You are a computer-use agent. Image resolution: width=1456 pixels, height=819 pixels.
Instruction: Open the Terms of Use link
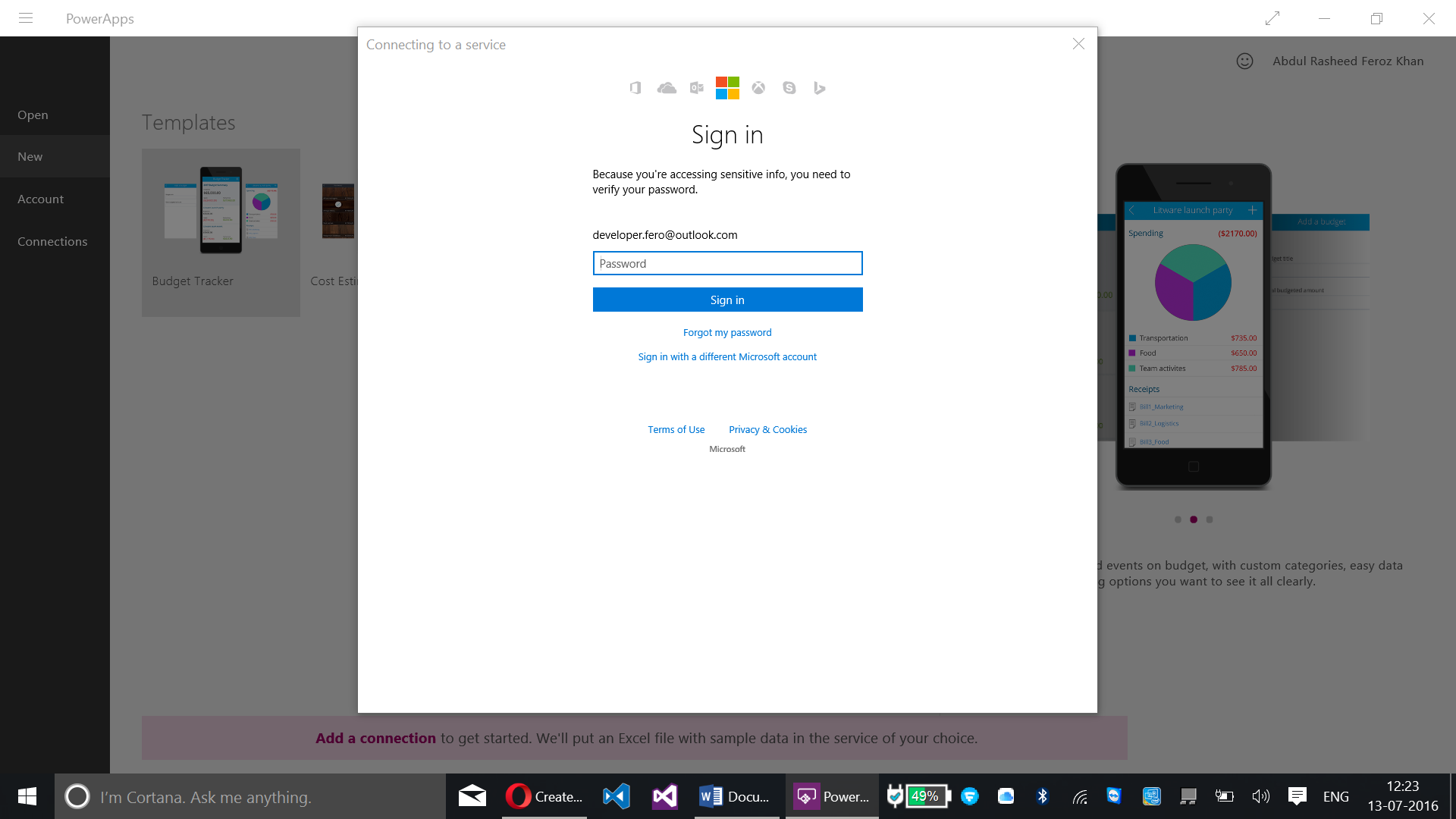click(x=676, y=429)
